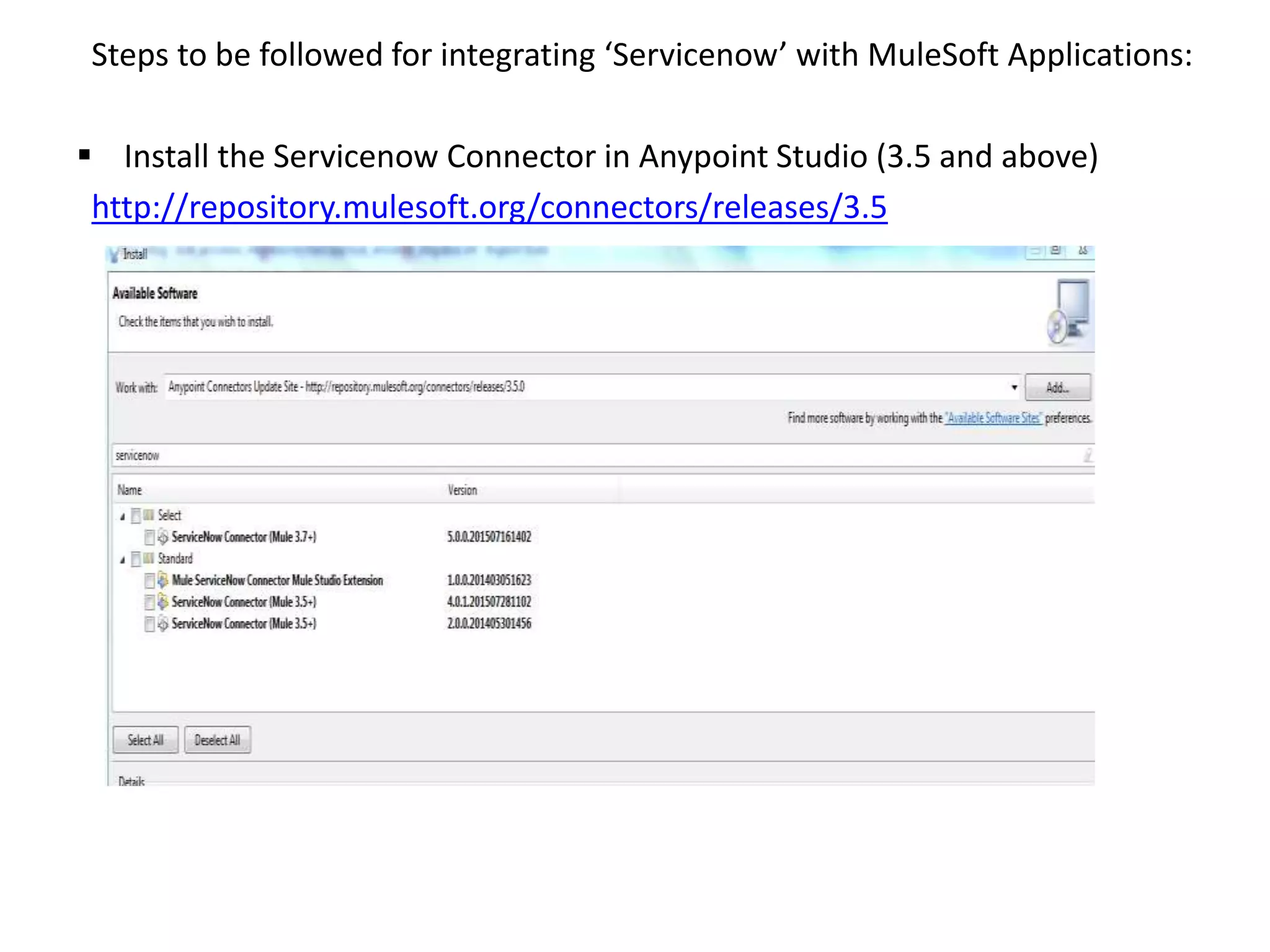
Task: Click icon of ServiceNow Connector version 4.0.1
Action: tap(163, 601)
